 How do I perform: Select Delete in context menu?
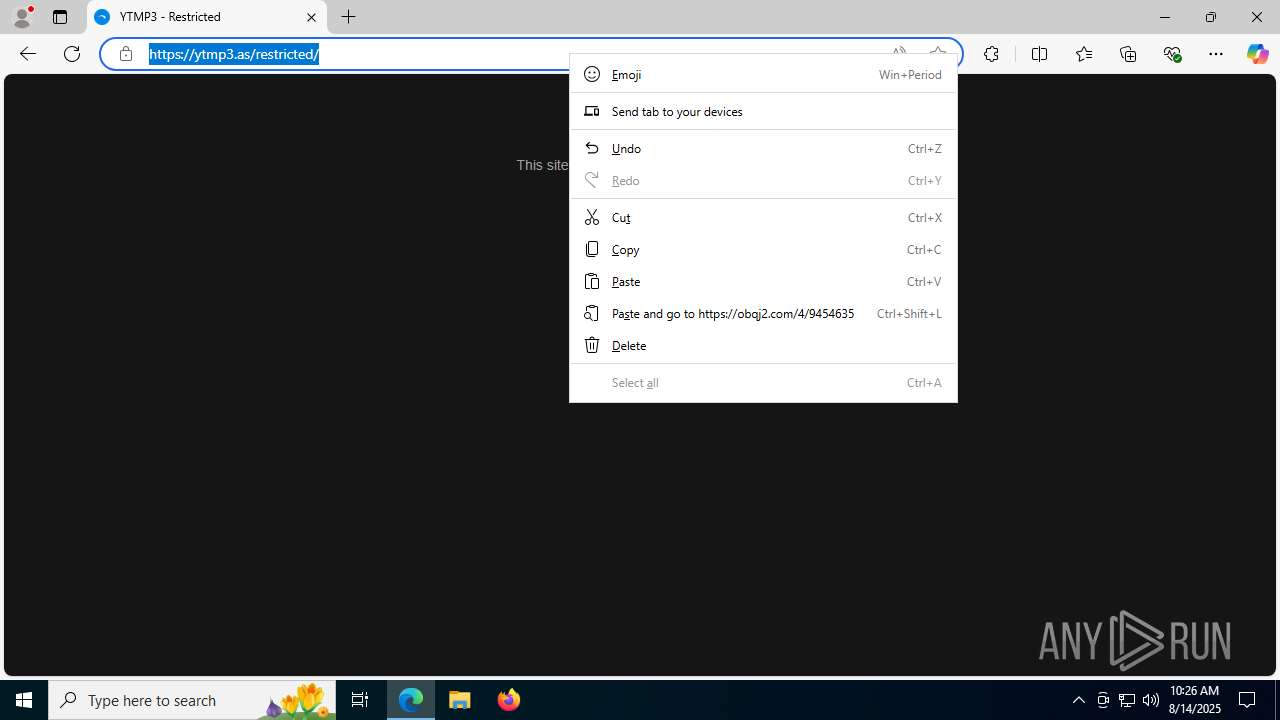coord(763,345)
